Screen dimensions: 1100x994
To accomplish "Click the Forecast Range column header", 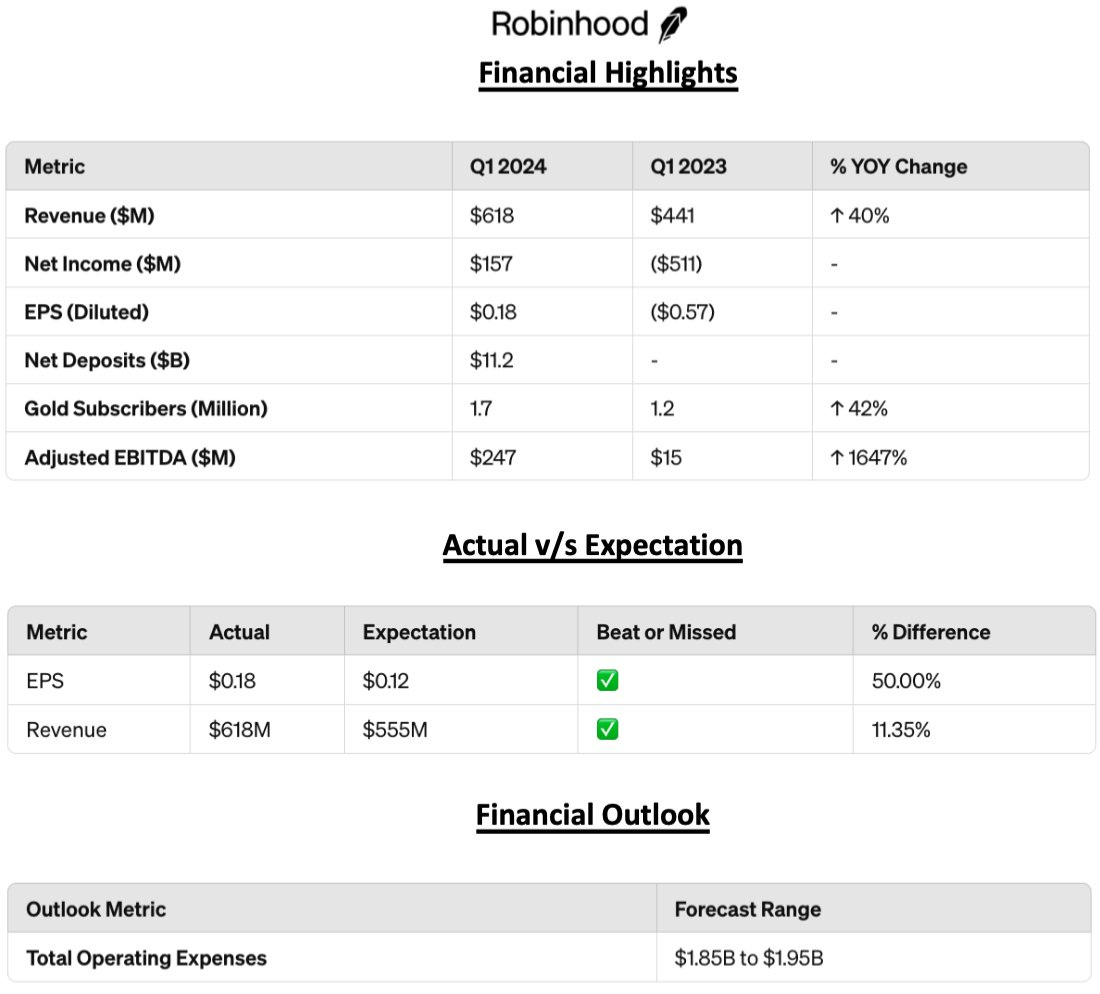I will (747, 909).
